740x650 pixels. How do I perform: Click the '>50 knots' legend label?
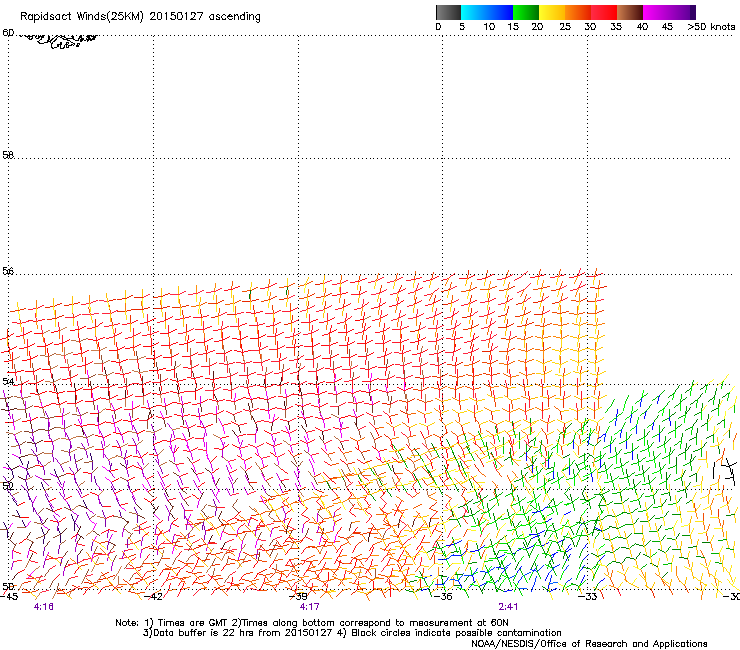point(711,27)
